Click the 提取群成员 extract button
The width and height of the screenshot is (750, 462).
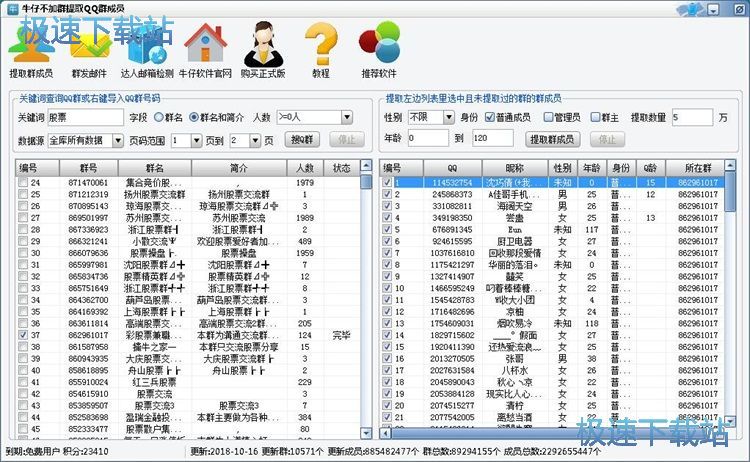click(x=552, y=140)
